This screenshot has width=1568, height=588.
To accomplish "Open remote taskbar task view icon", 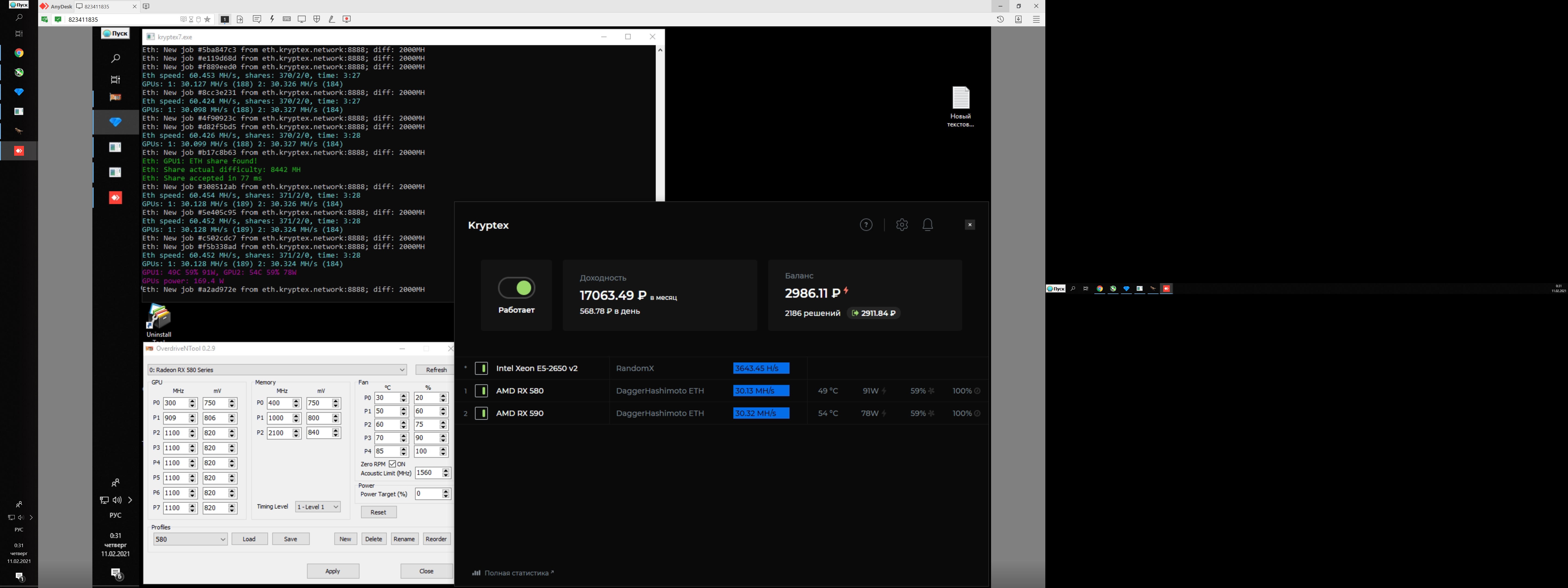I will tap(116, 80).
